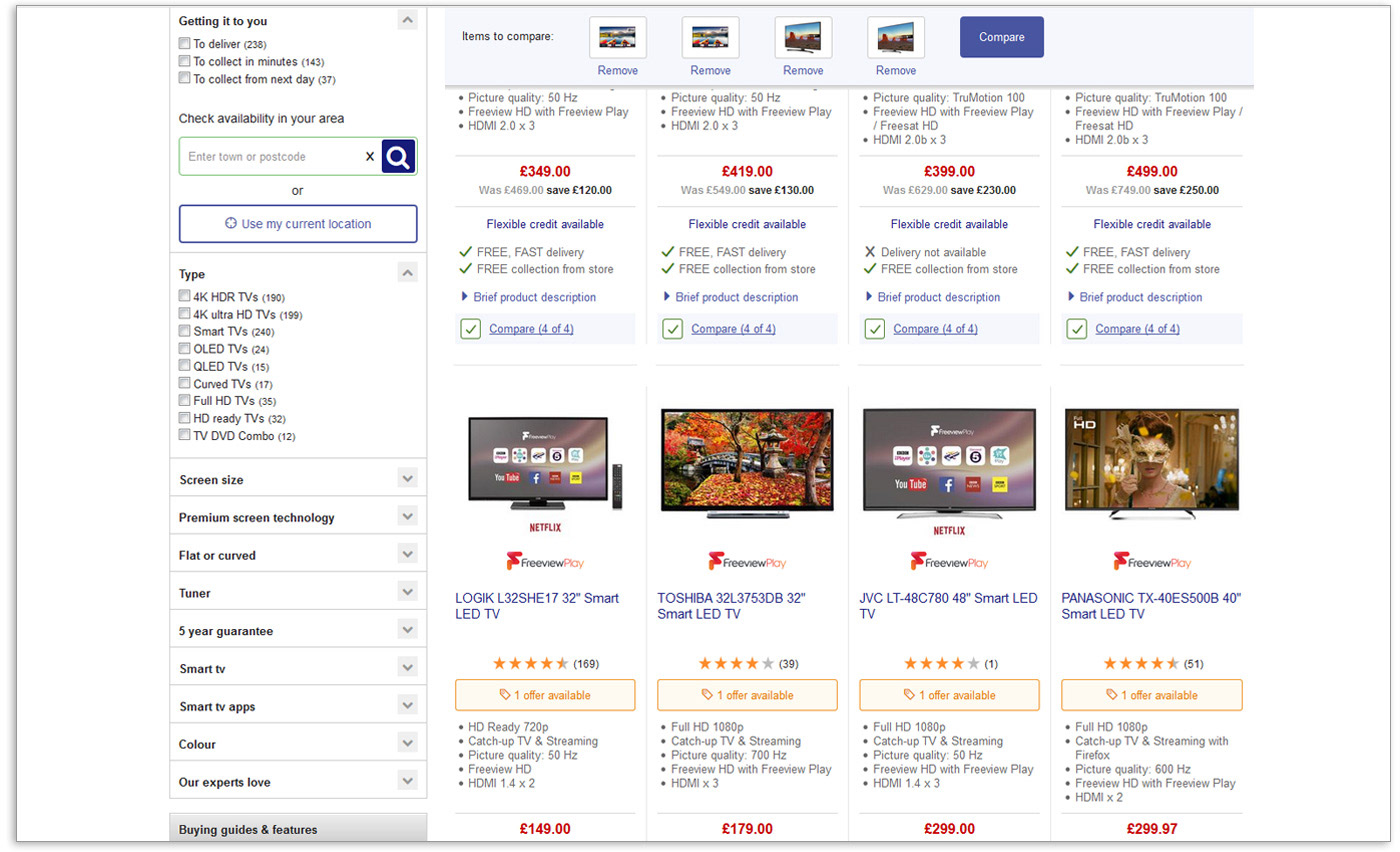Uncheck compare box on £399.00 TV
This screenshot has width=1400, height=852.
(874, 329)
